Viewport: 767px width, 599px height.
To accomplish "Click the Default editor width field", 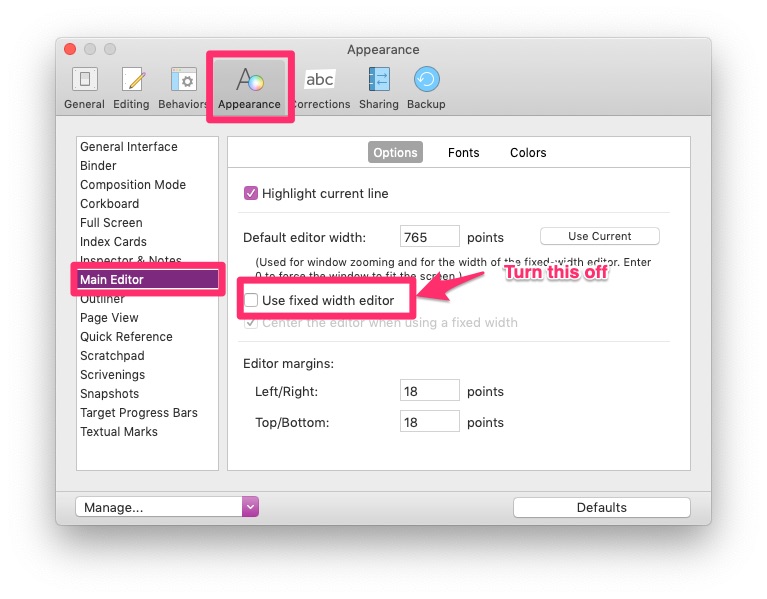I will (429, 237).
